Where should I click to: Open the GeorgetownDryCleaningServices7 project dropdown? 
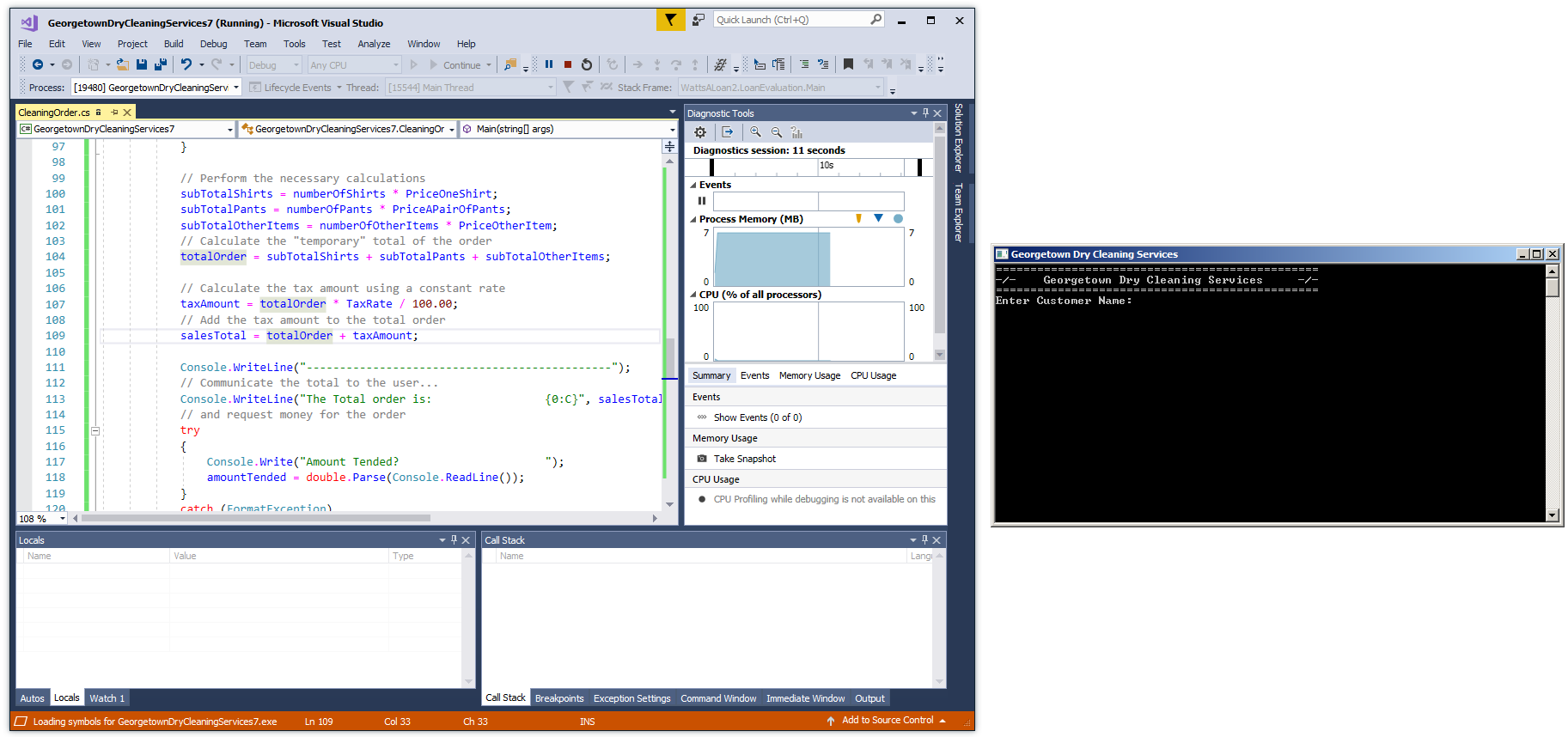(x=230, y=130)
